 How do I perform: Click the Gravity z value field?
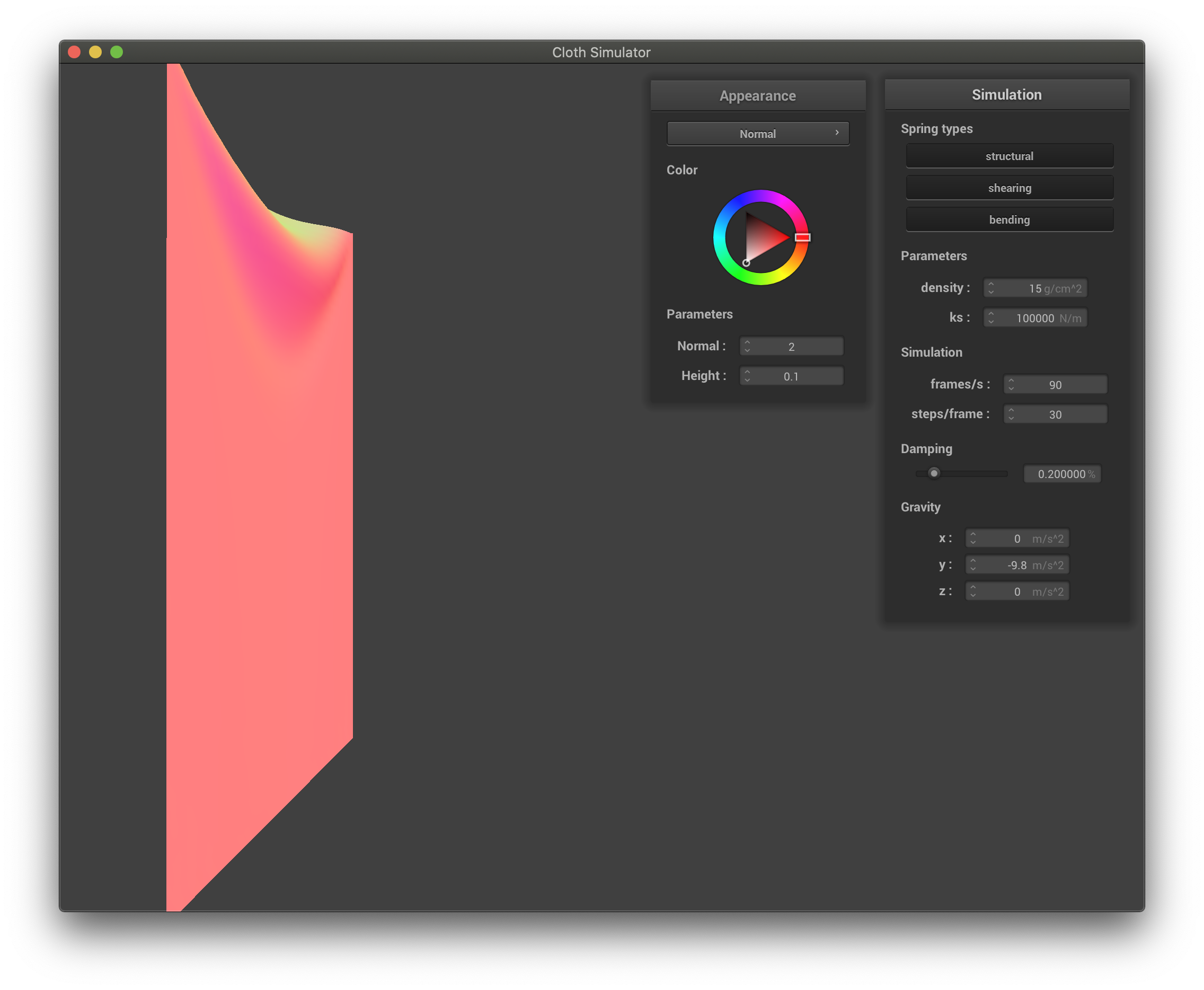click(x=1017, y=591)
